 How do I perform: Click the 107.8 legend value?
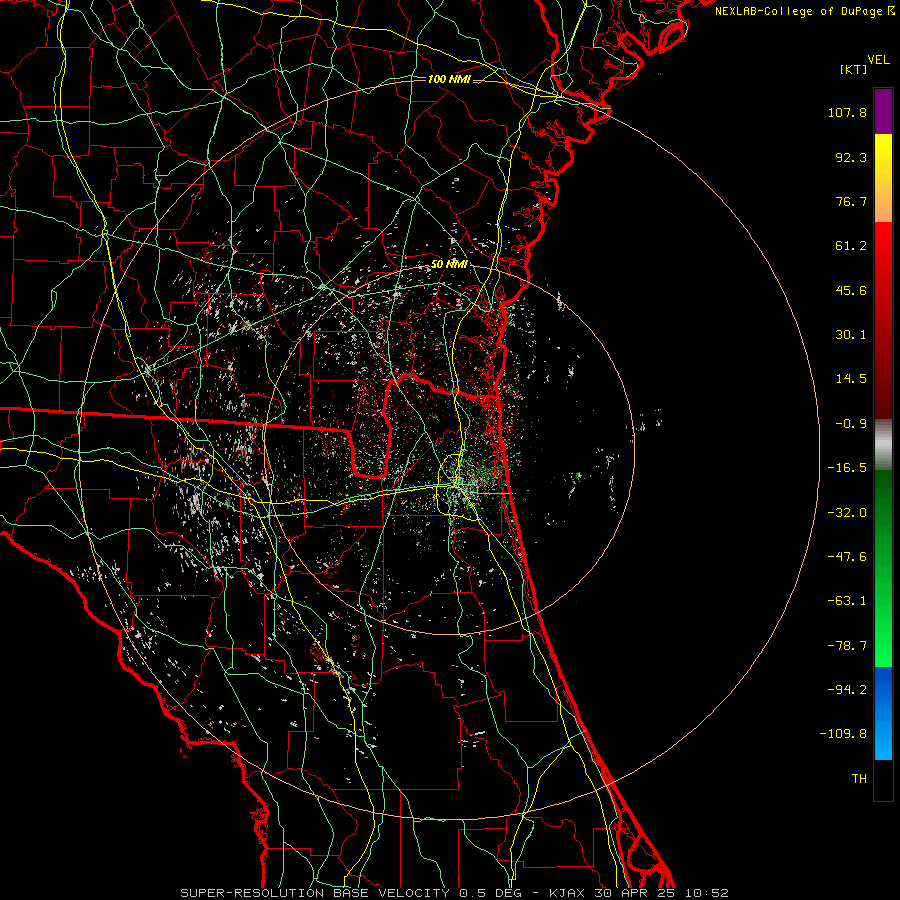[847, 112]
